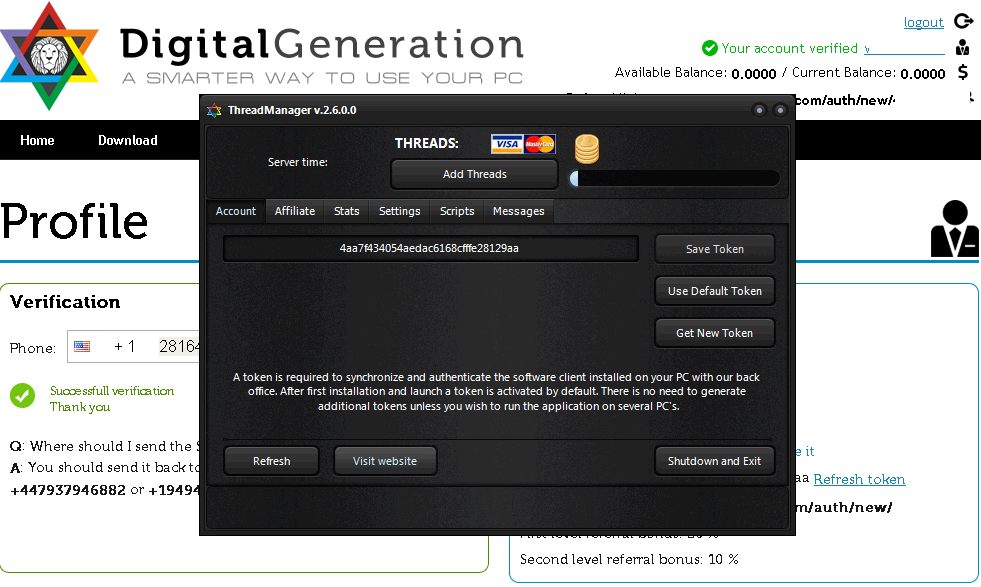
Task: Click Get New Token button
Action: [x=714, y=333]
